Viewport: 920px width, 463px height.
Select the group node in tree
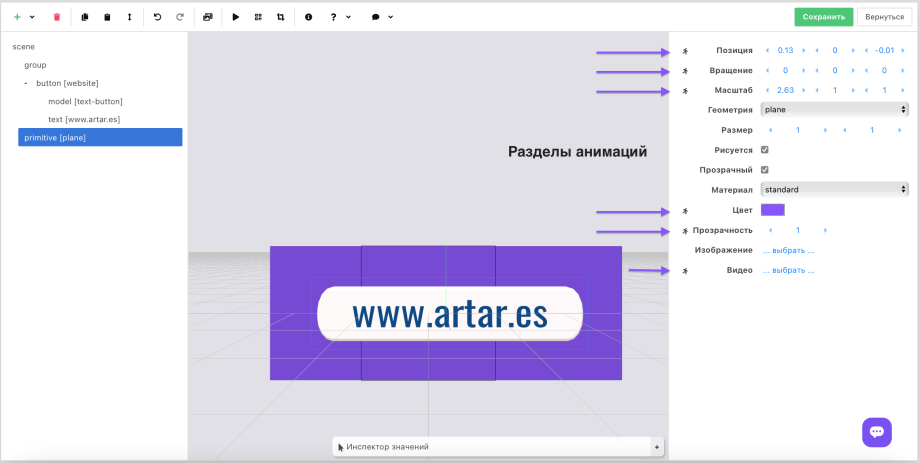click(35, 65)
